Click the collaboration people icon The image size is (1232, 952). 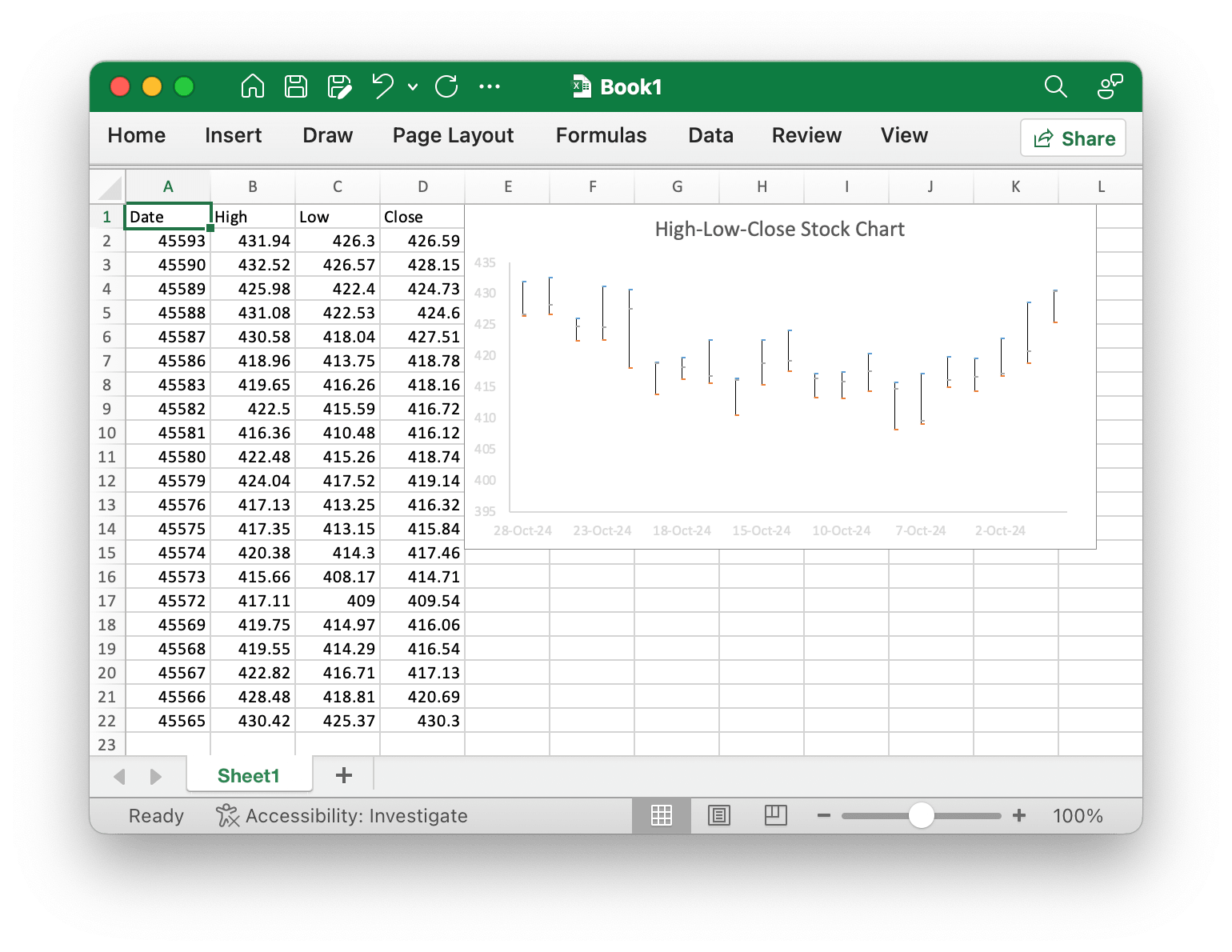[1110, 86]
